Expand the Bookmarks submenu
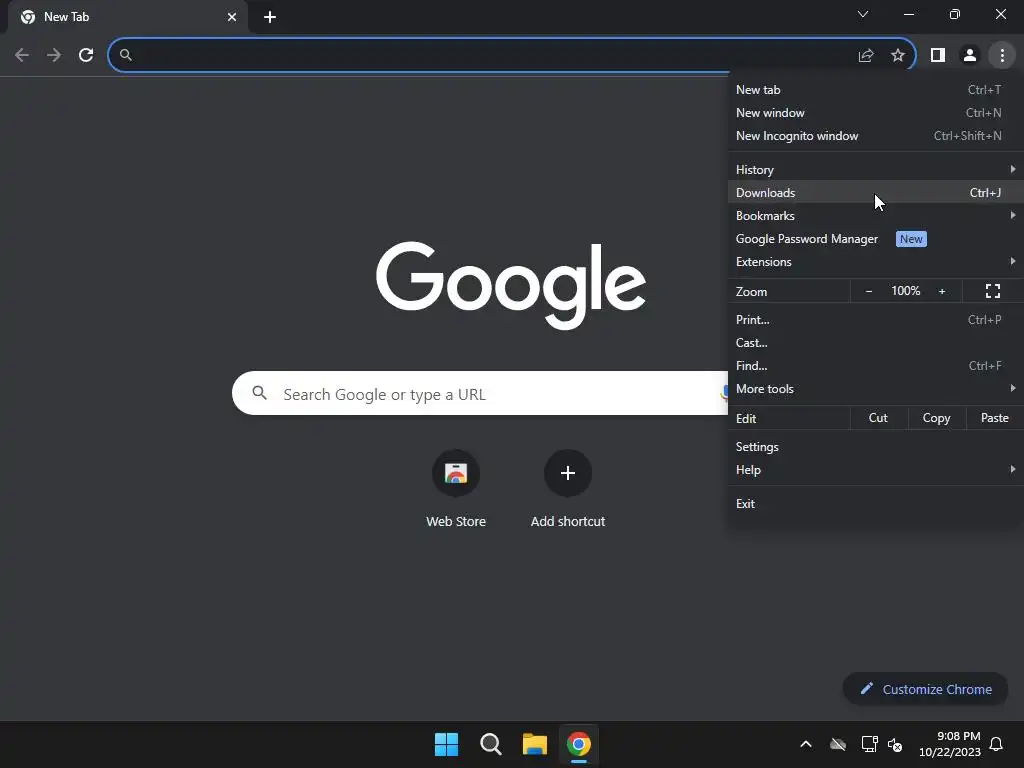Screen dimensions: 1024x768 [875, 216]
